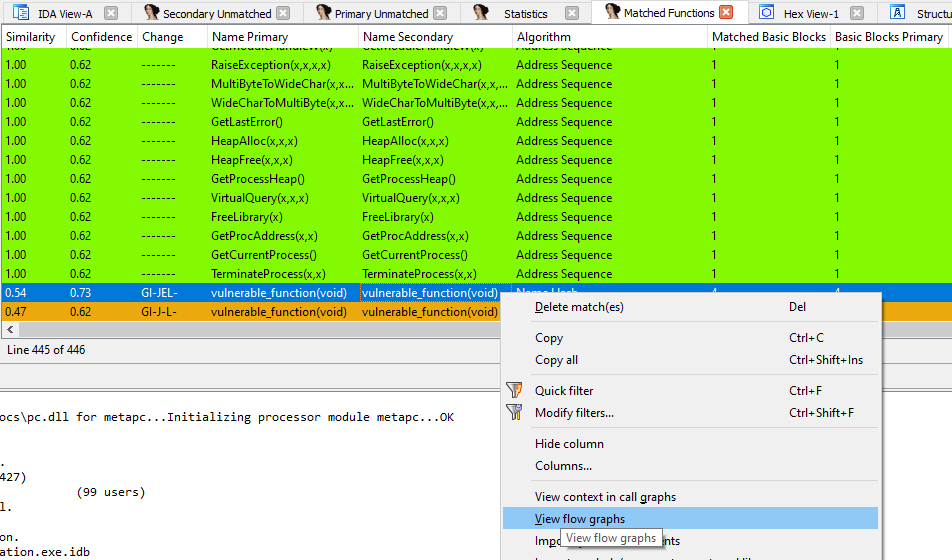Sort by the Algorithm column header
Viewport: 952px width, 560px height.
click(544, 37)
